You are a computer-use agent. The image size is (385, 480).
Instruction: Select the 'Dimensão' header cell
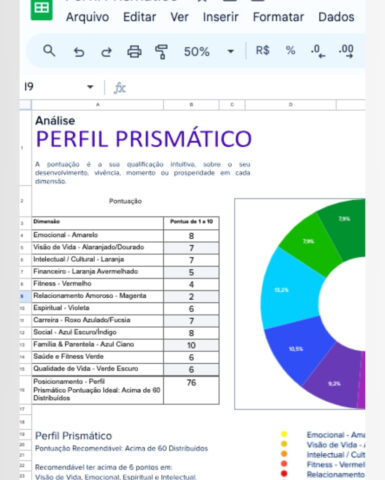(x=98, y=222)
